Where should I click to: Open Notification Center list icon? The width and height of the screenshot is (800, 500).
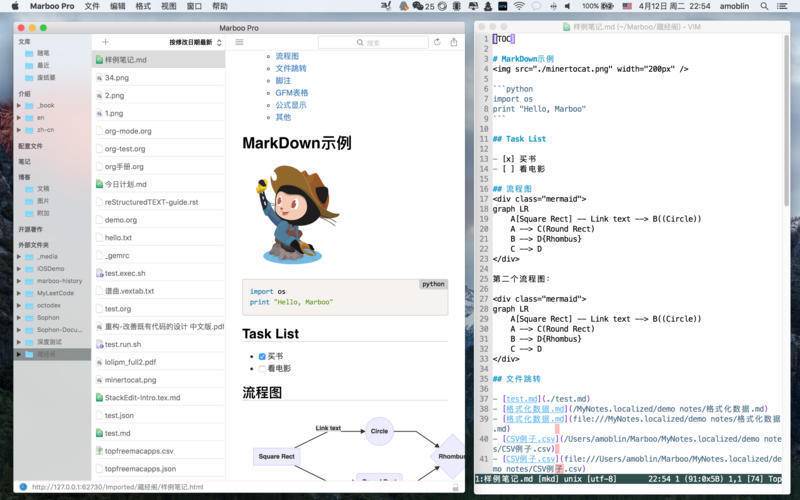click(x=782, y=6)
